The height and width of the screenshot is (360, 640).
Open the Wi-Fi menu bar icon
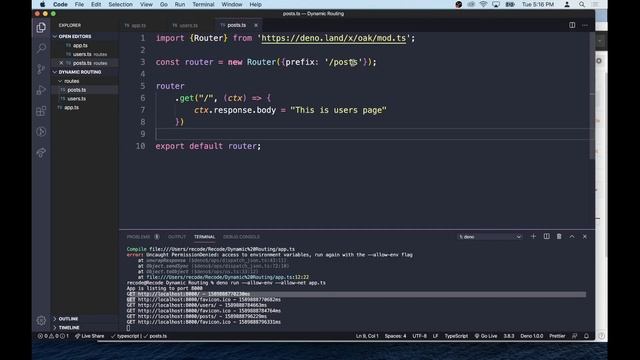(x=483, y=4)
